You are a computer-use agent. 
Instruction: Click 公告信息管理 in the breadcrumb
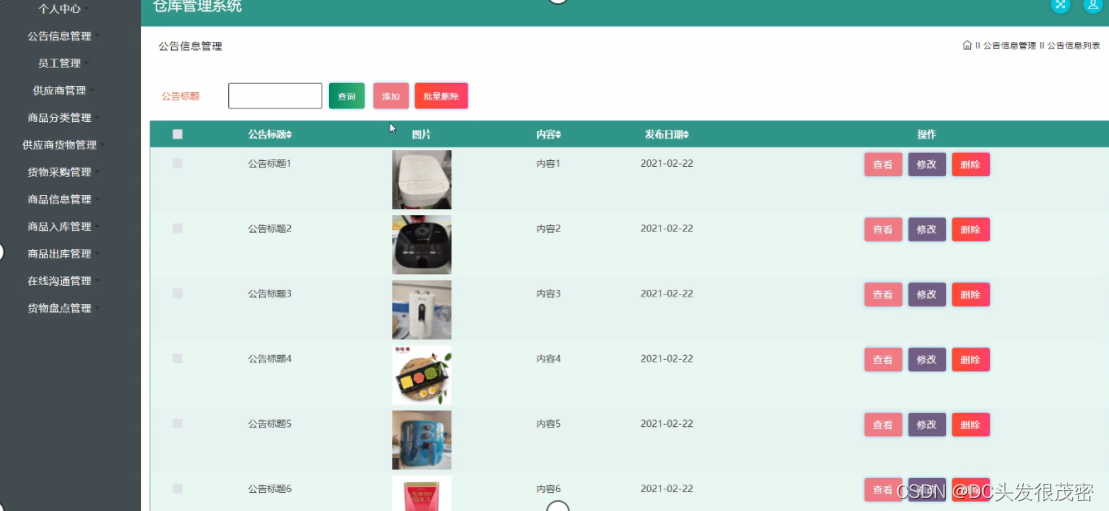(x=1009, y=45)
